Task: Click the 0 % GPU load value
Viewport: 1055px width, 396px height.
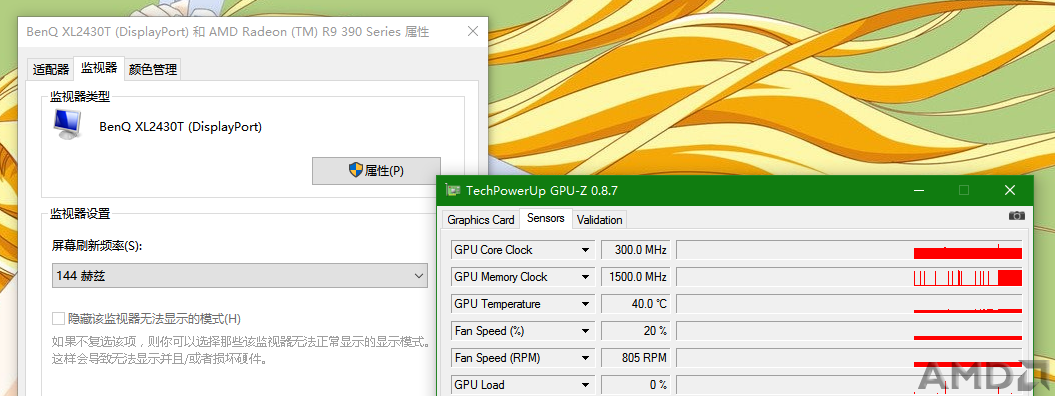Action: [635, 385]
